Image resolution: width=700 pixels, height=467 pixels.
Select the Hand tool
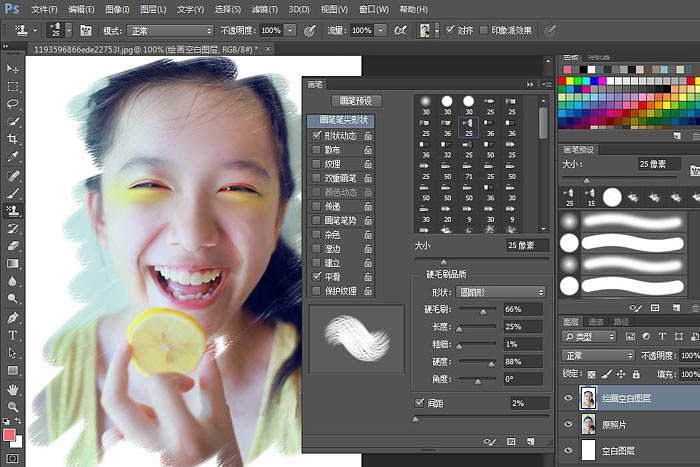pyautogui.click(x=13, y=389)
